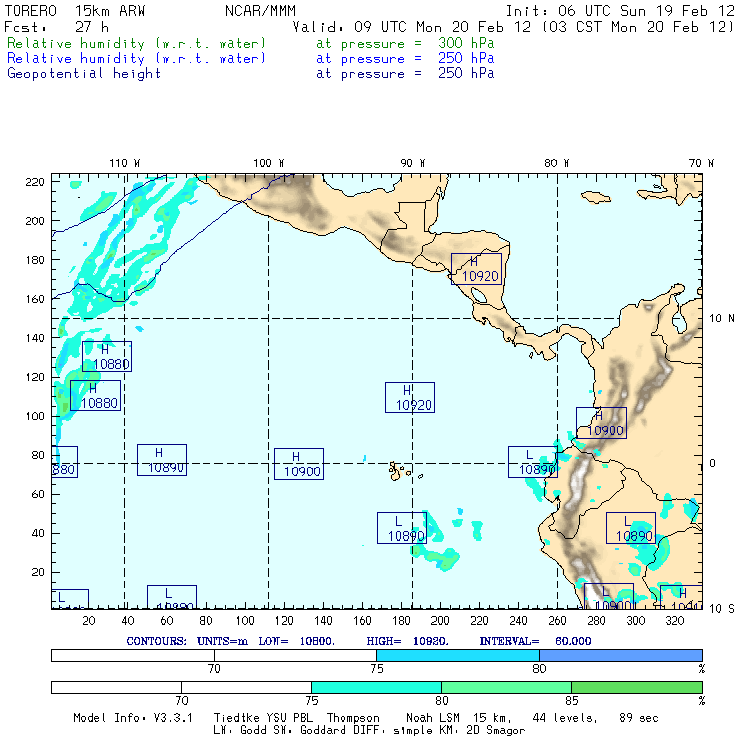The width and height of the screenshot is (740, 740).
Task: Select the H 10900 label on the equator
Action: pos(299,463)
